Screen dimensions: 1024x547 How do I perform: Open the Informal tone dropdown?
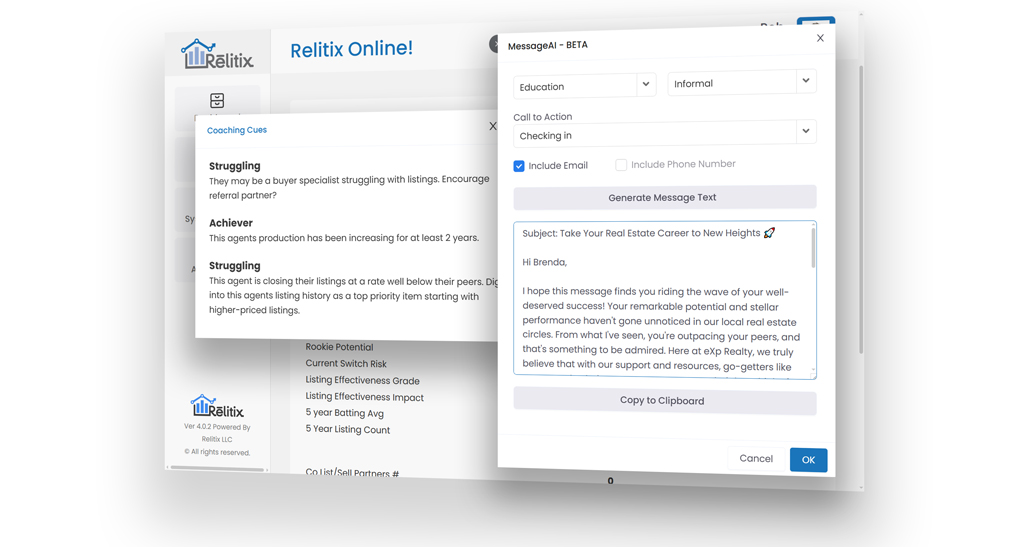point(742,82)
